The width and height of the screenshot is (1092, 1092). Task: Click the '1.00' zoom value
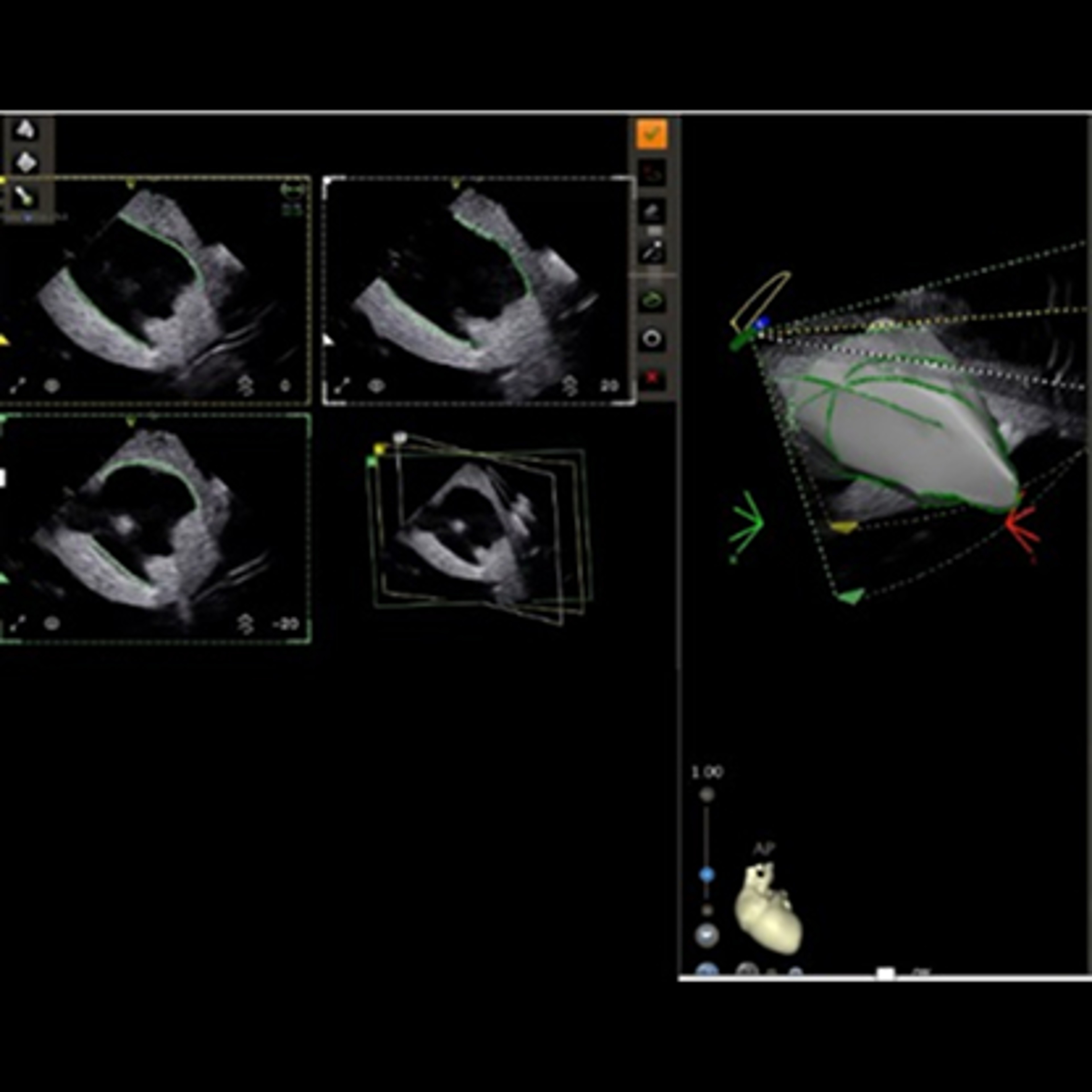[x=707, y=772]
